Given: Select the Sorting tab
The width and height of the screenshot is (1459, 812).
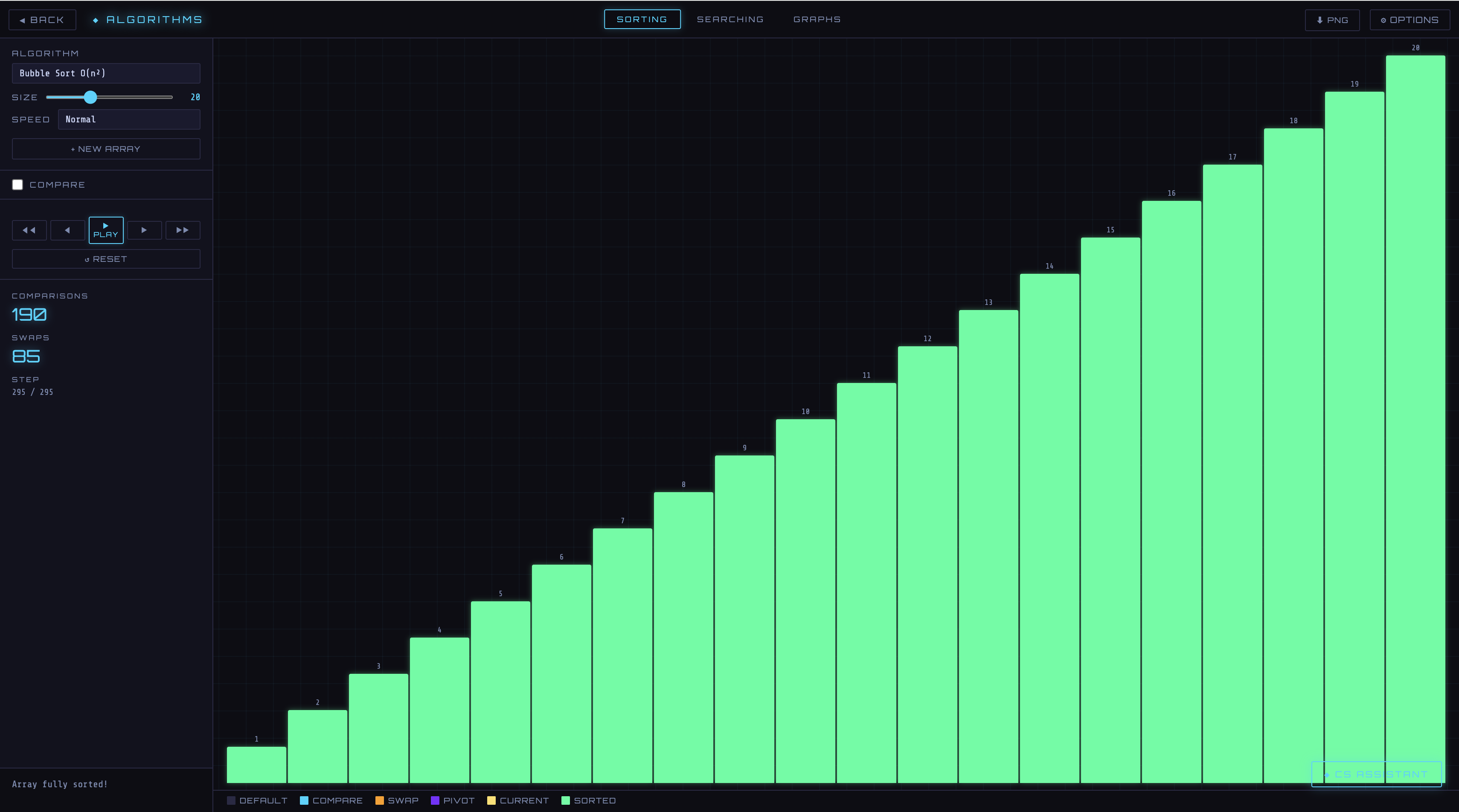Looking at the screenshot, I should coord(642,19).
